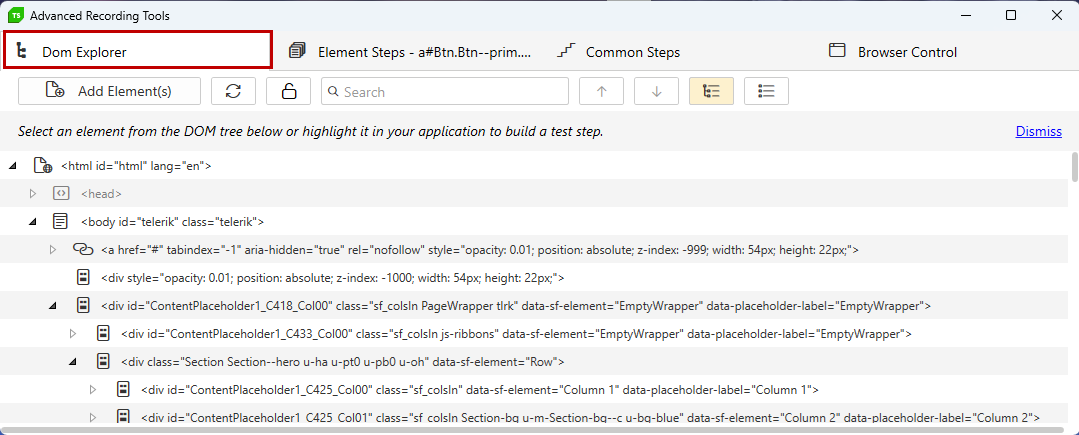Click the down arrow next-result button
Screen dimensions: 1079x435
point(656,91)
